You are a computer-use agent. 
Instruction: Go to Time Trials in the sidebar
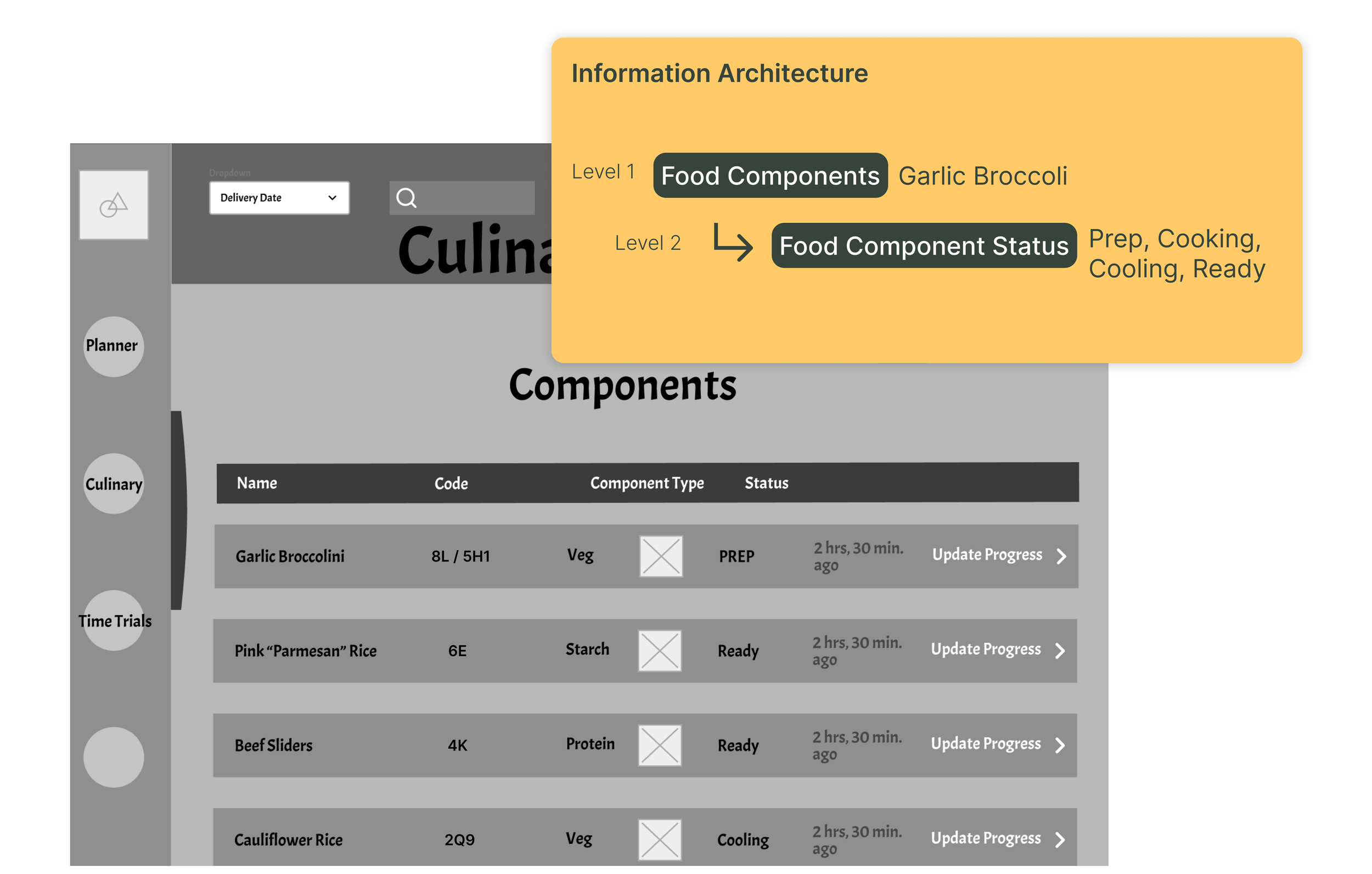(x=114, y=620)
